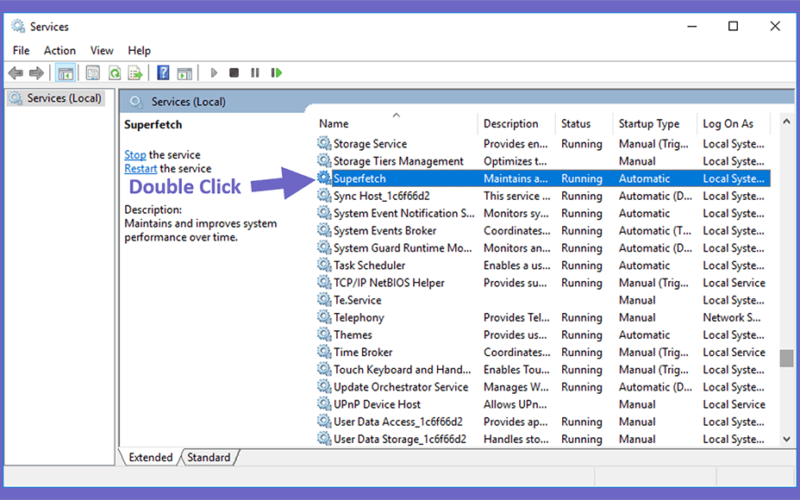Open the Help menu
Screen dimensions: 800x500
139,51
